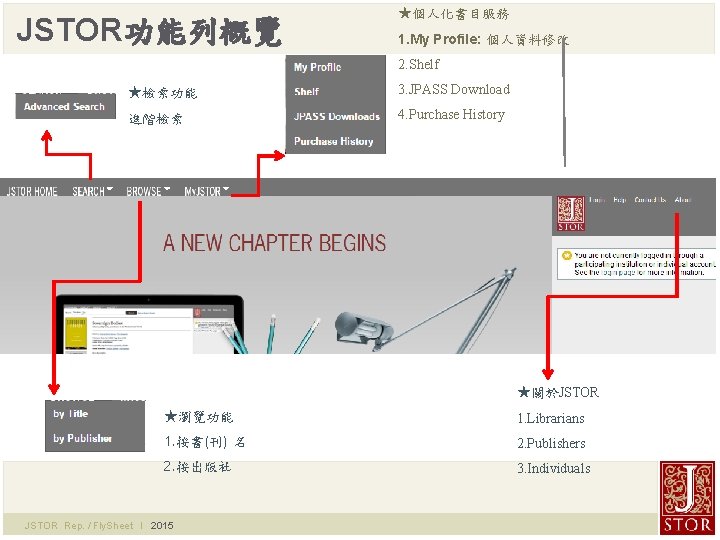Click the footer text 'JSTOR Rep. / FlySheet'
Image resolution: width=720 pixels, height=540 pixels.
(79, 525)
